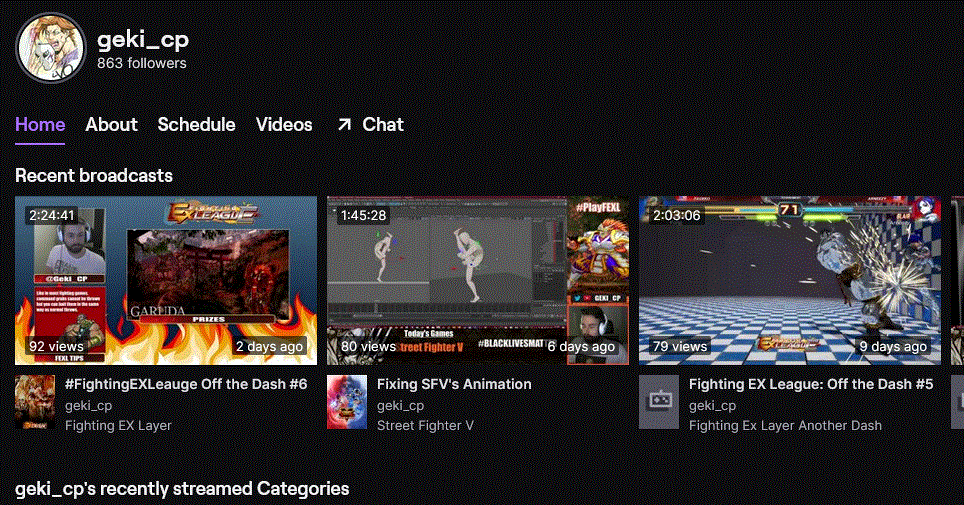Click the 863 followers text
Screen dimensions: 964x505
coord(141,63)
